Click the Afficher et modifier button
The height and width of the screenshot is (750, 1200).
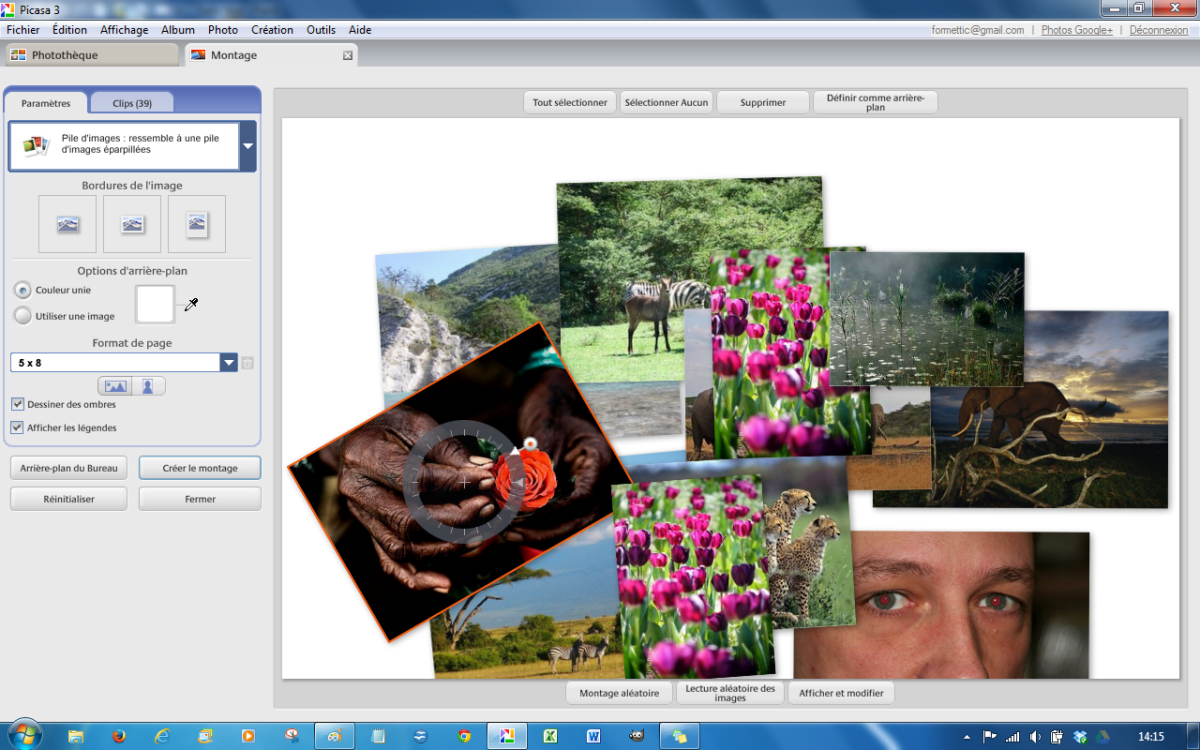(x=841, y=693)
